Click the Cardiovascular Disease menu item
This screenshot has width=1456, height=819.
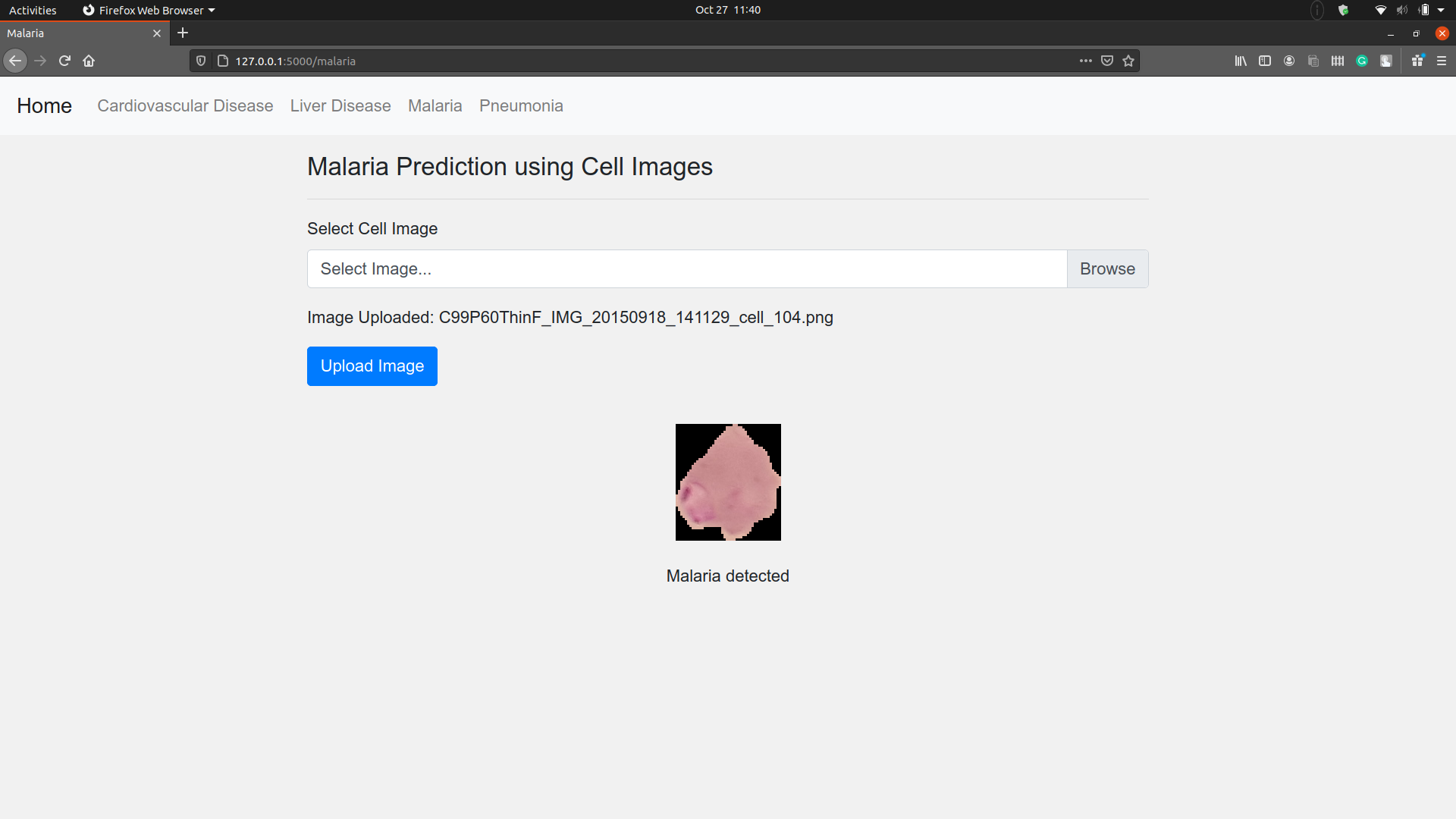185,105
